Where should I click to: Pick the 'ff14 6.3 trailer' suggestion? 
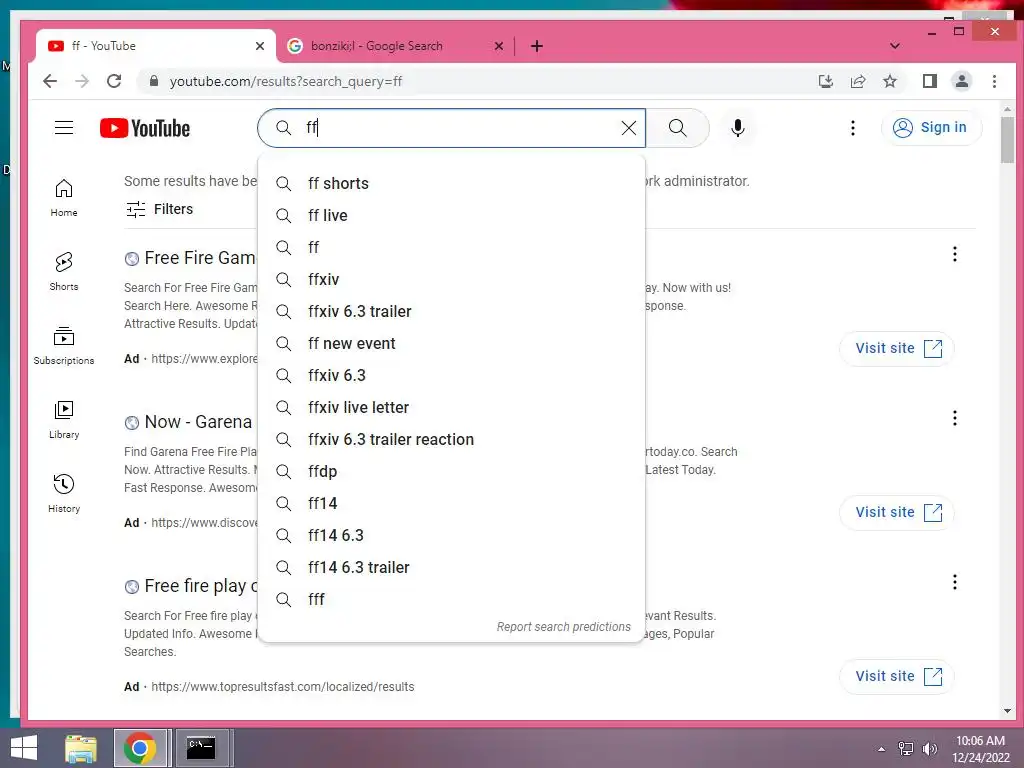point(452,568)
